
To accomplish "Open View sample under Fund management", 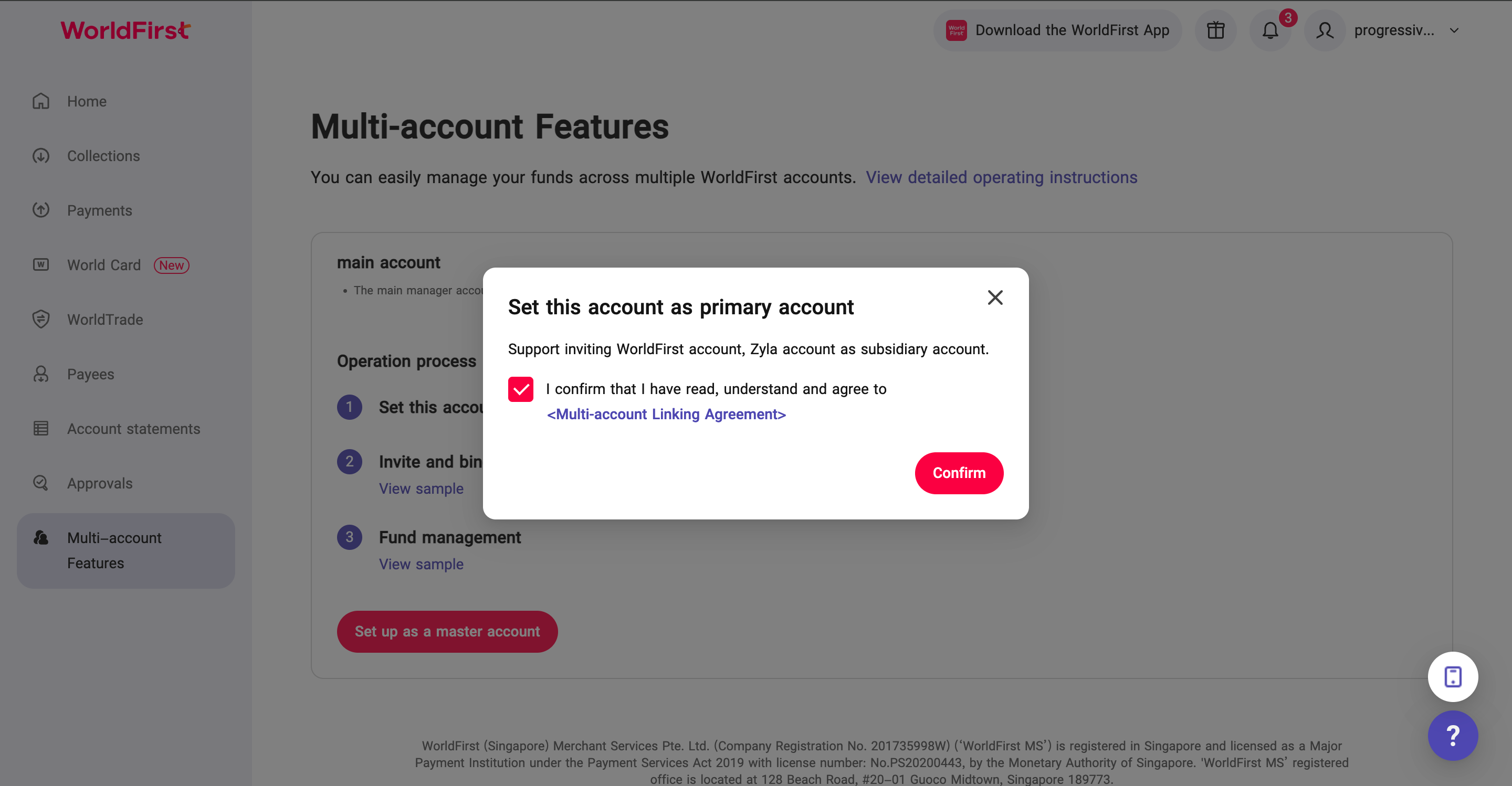I will pos(421,564).
